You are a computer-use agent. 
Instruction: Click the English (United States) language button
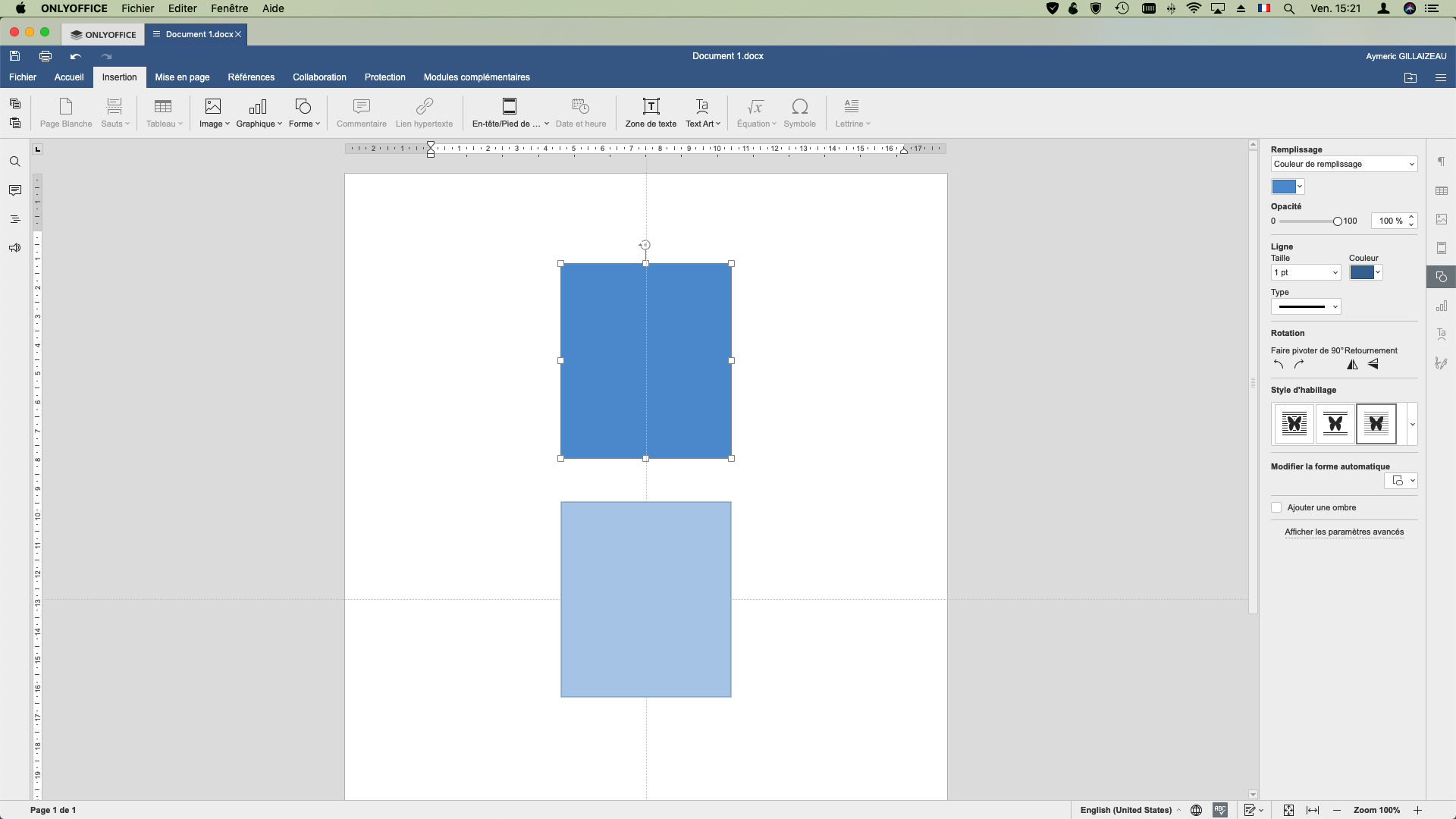pyautogui.click(x=1125, y=810)
